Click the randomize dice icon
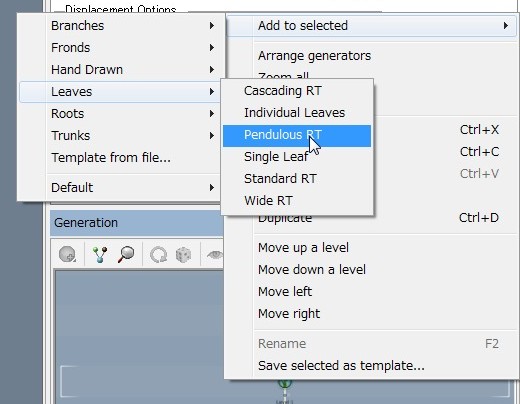The height and width of the screenshot is (404, 520). 183,255
